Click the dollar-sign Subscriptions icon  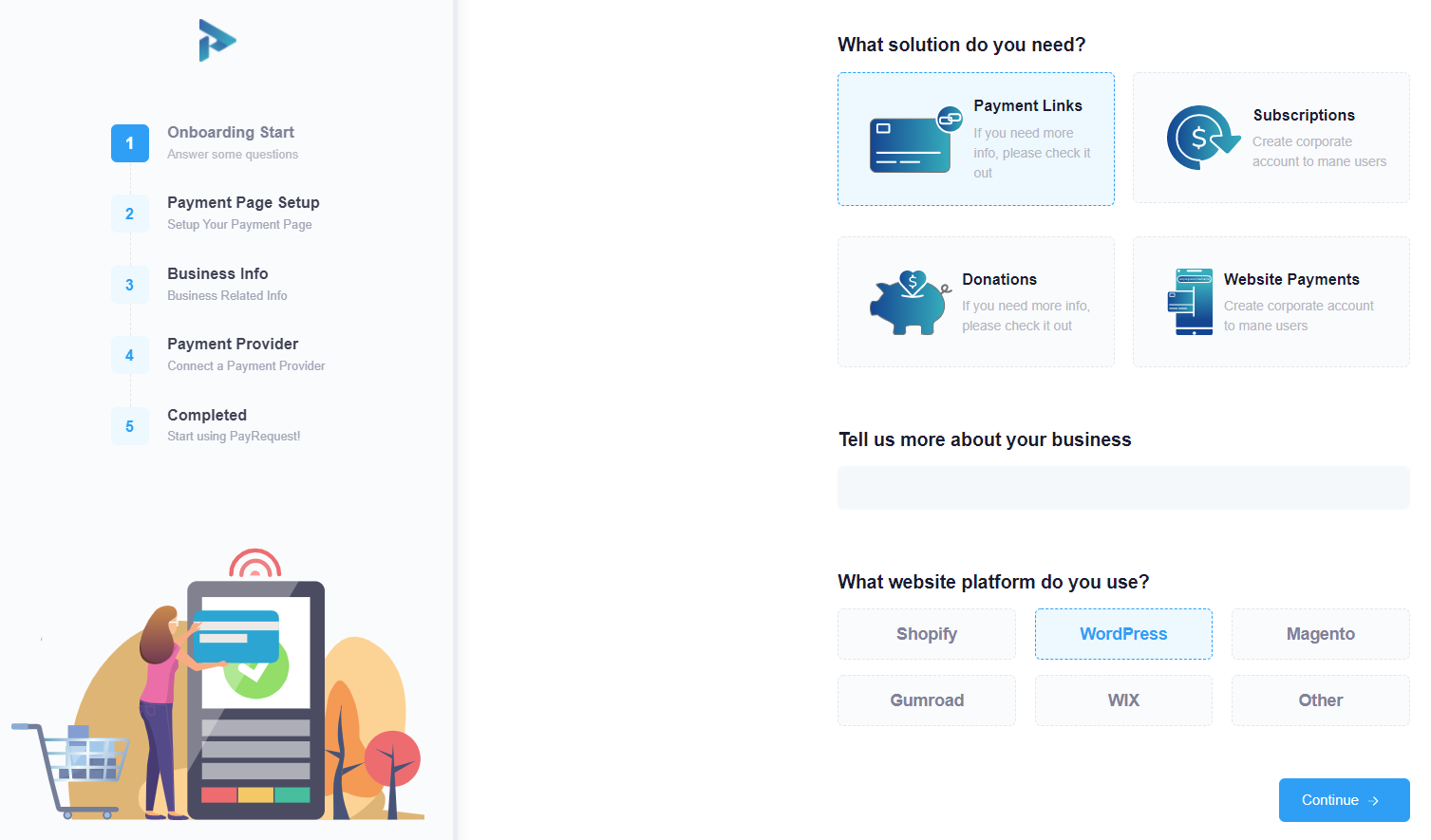1203,138
